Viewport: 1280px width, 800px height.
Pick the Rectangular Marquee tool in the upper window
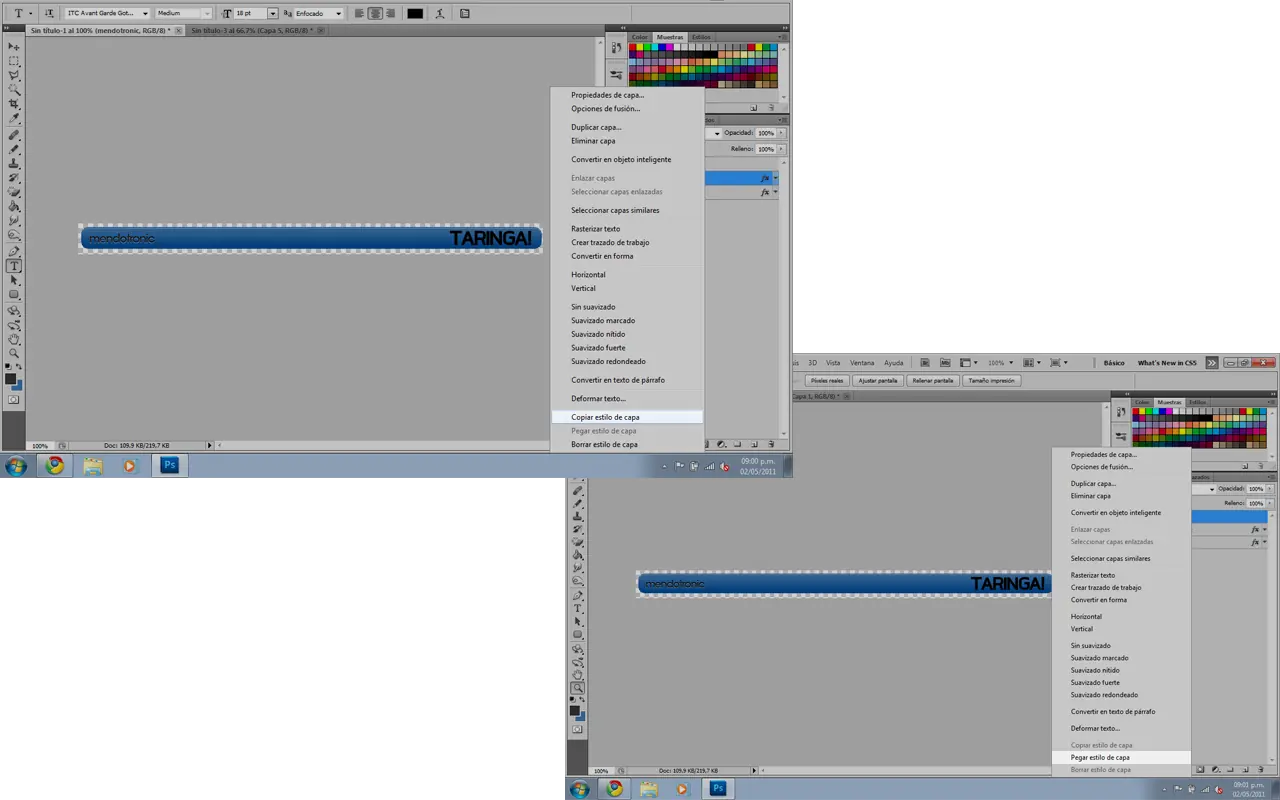[14, 61]
